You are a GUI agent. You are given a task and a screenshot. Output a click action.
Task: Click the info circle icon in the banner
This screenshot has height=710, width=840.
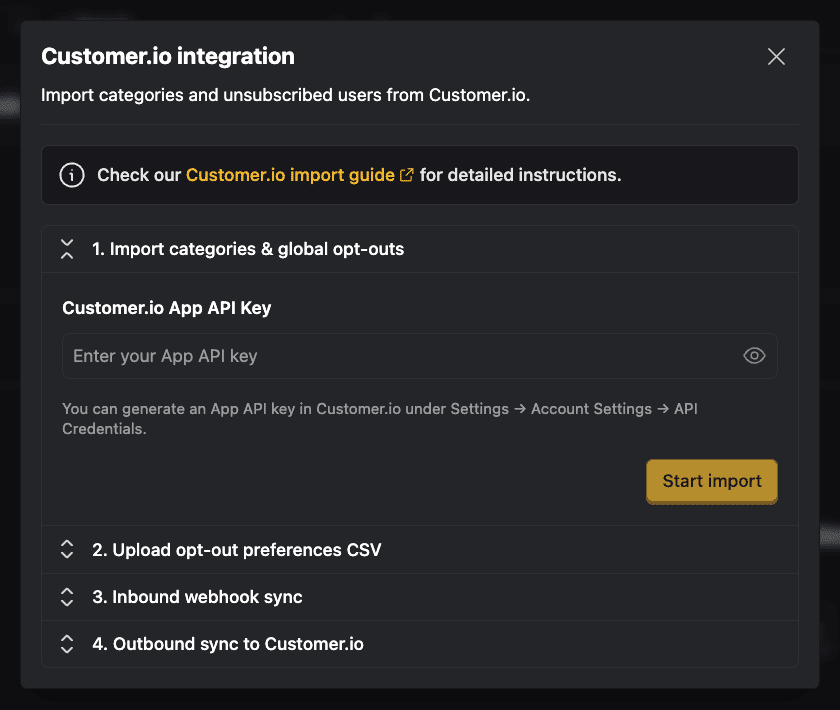point(72,175)
